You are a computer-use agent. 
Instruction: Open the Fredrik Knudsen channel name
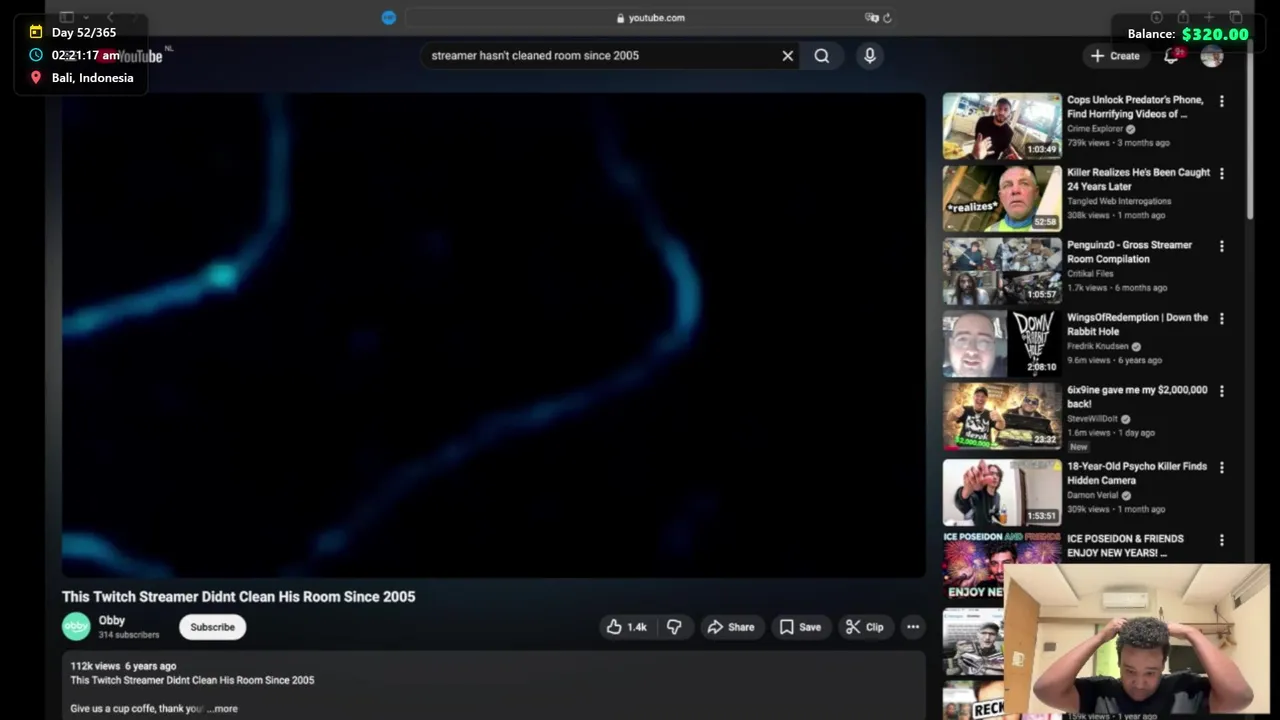[1097, 346]
